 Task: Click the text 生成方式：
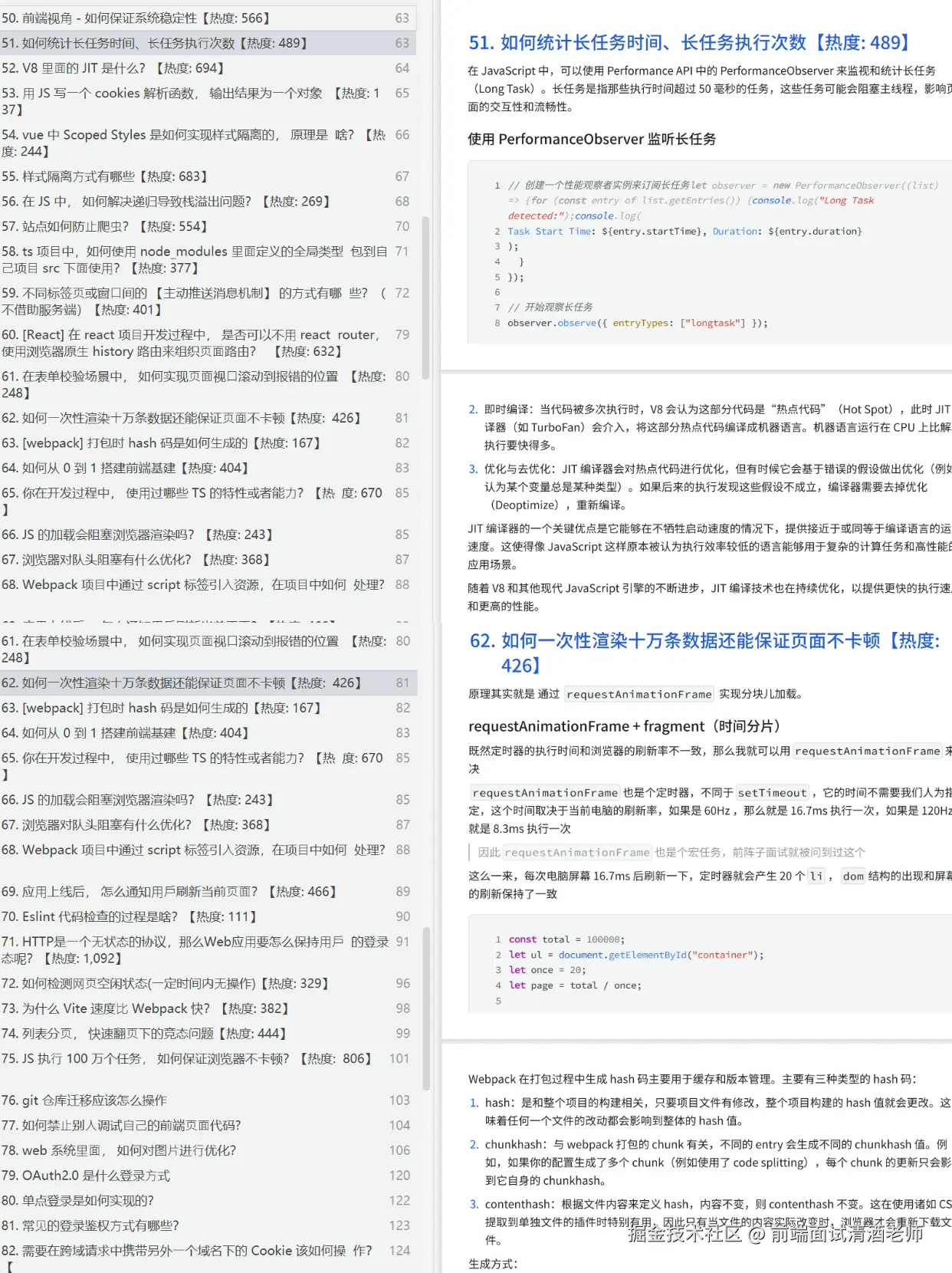point(493,1264)
